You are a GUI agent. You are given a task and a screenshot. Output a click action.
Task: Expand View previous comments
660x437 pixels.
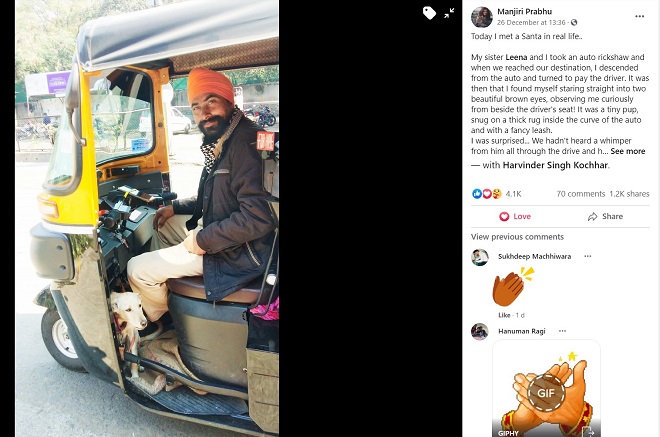[517, 237]
